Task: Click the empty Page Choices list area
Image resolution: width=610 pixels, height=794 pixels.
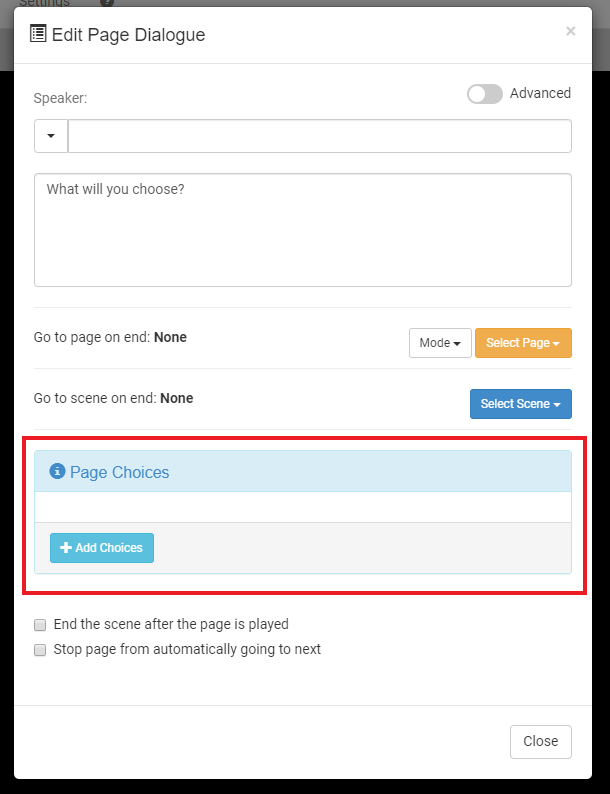Action: click(303, 507)
